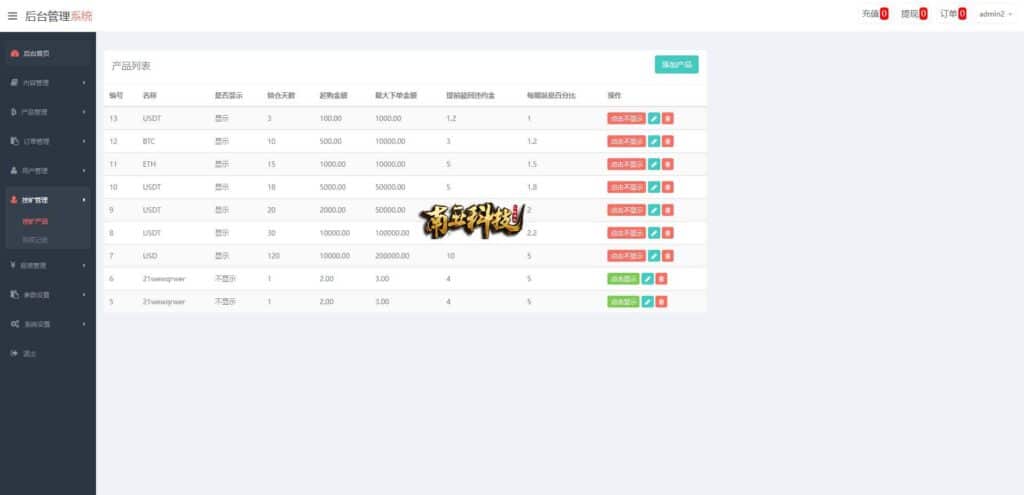
Task: Click trash icon for product number 8
Action: (667, 232)
